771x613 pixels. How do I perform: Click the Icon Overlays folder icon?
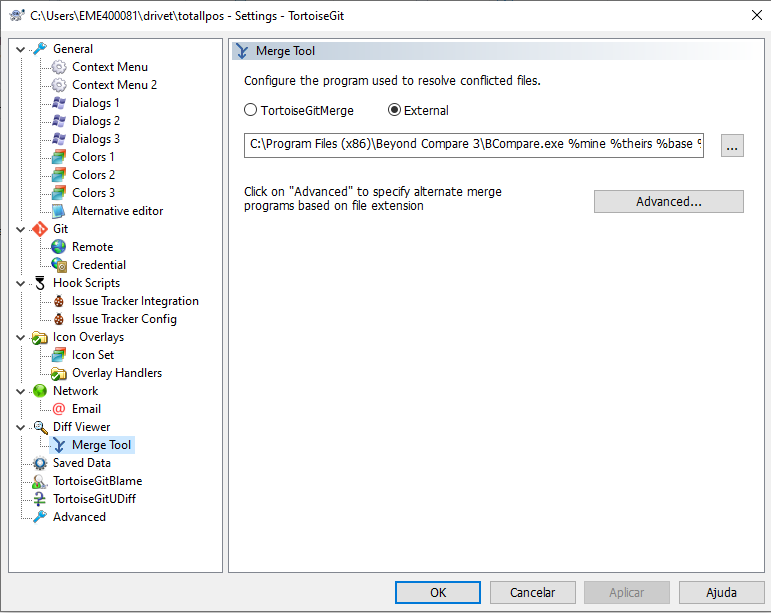(40, 337)
